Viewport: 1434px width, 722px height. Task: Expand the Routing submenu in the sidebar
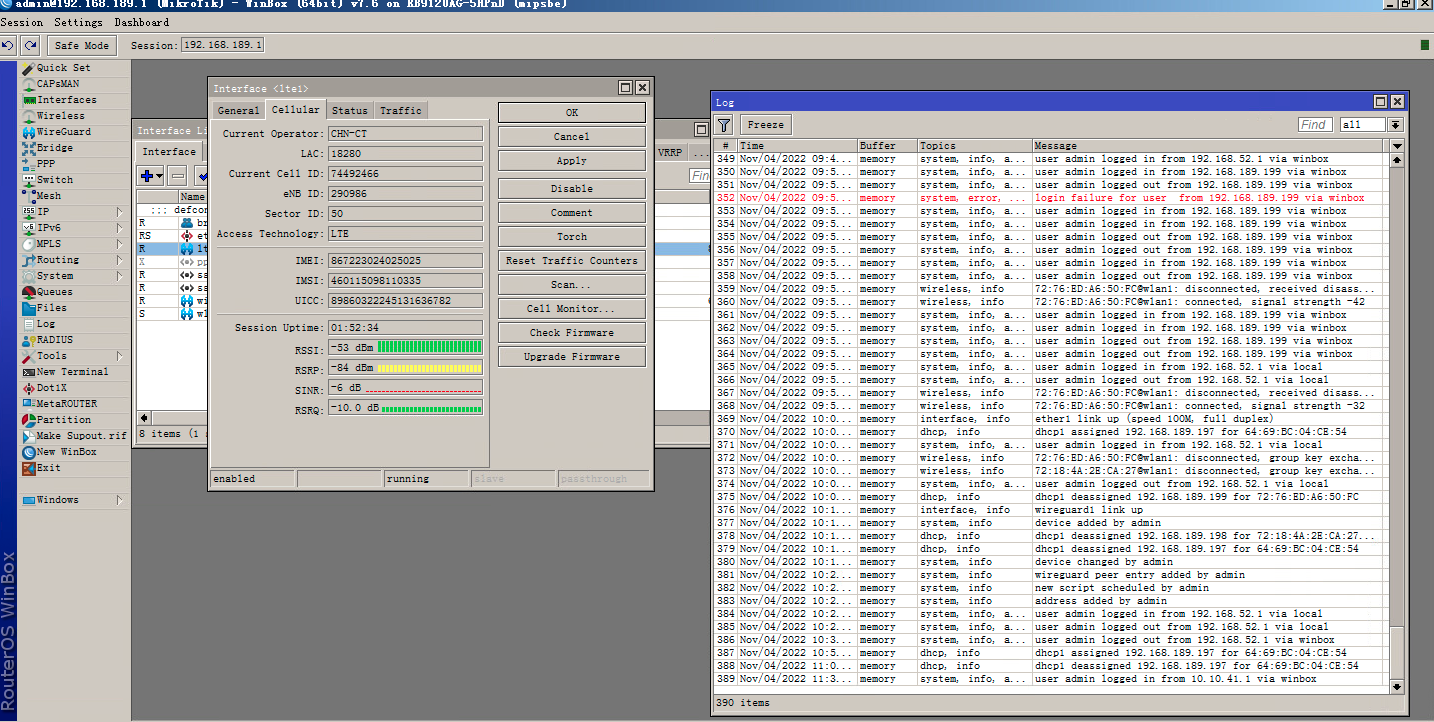120,260
